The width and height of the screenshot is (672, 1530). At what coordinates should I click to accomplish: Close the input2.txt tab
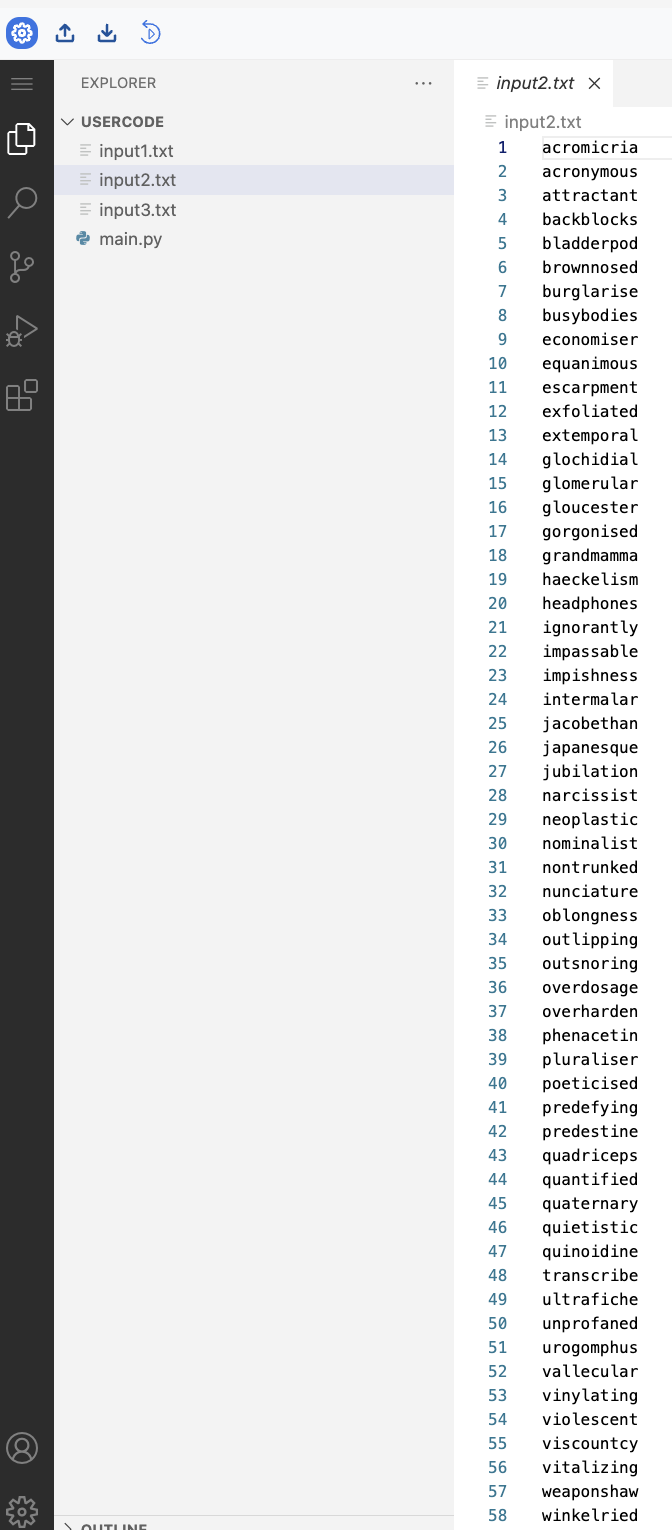pos(595,83)
